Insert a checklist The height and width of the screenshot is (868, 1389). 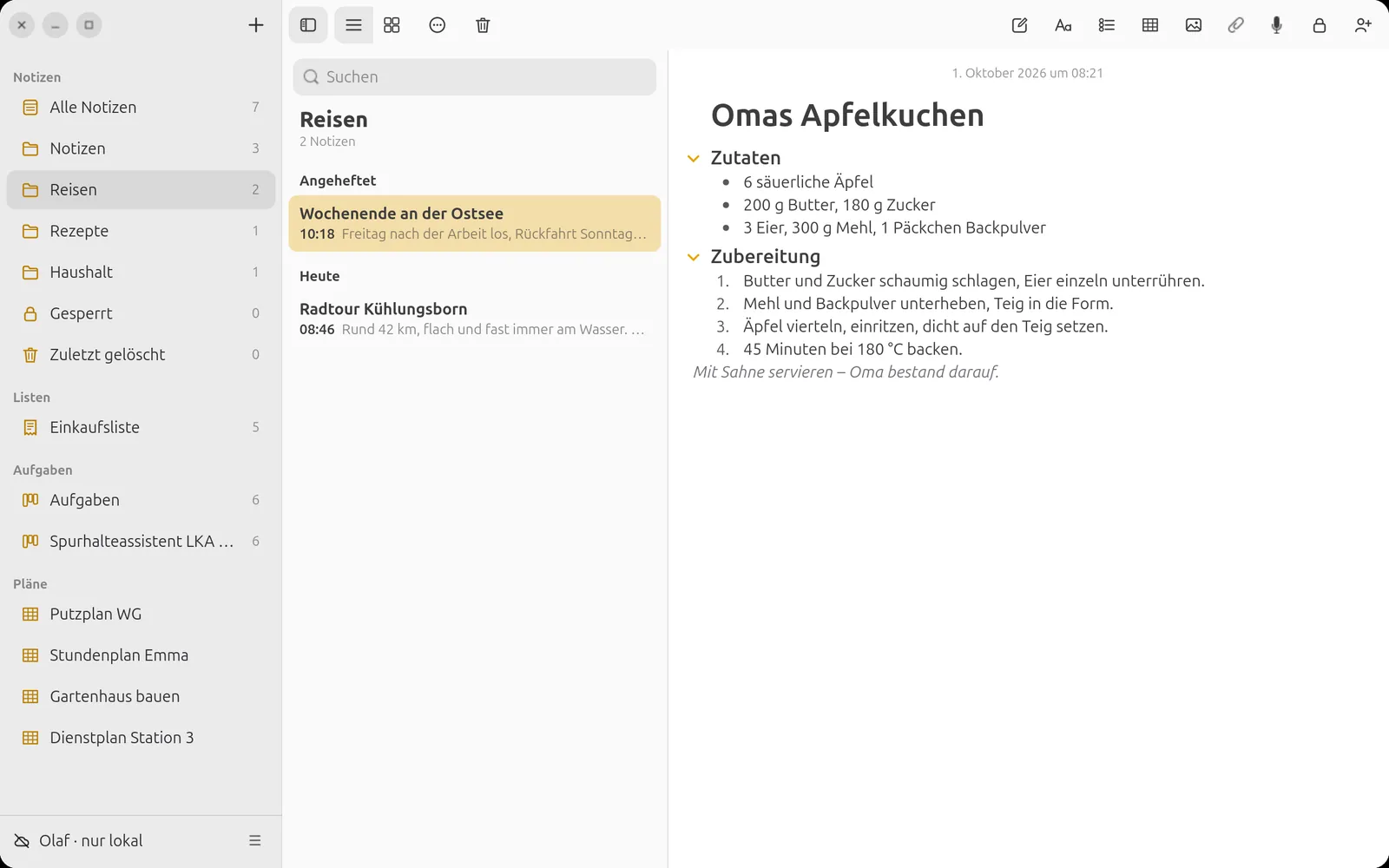point(1107,25)
